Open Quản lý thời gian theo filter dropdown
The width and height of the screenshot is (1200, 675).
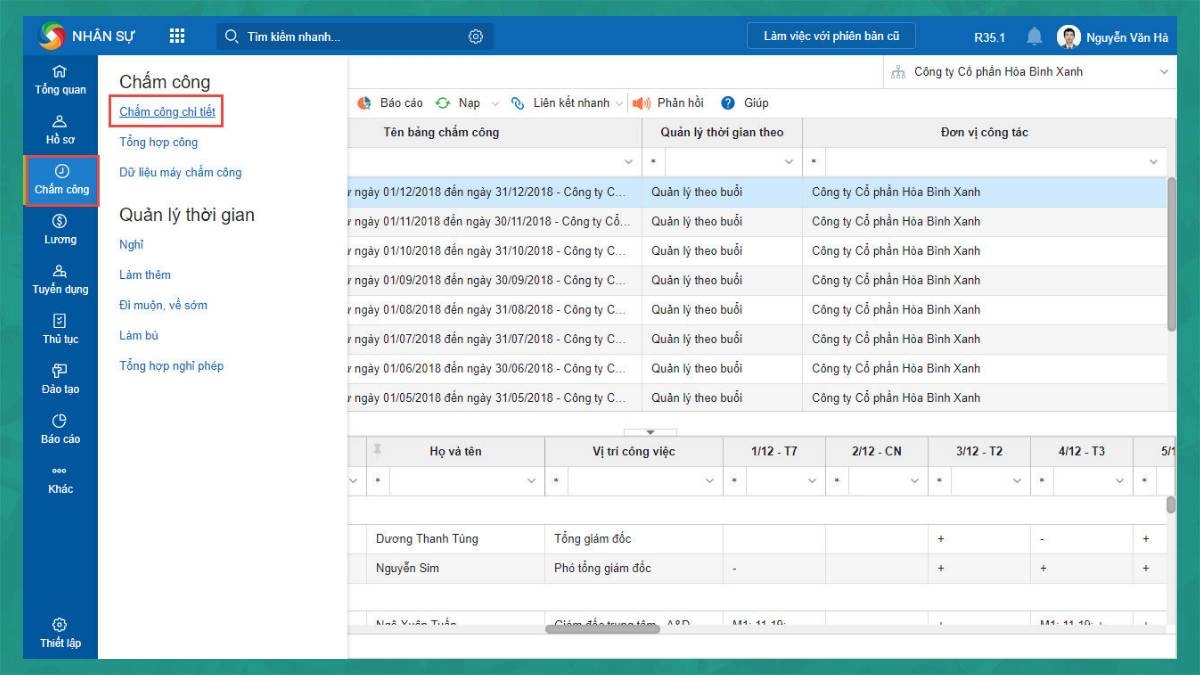coord(789,162)
